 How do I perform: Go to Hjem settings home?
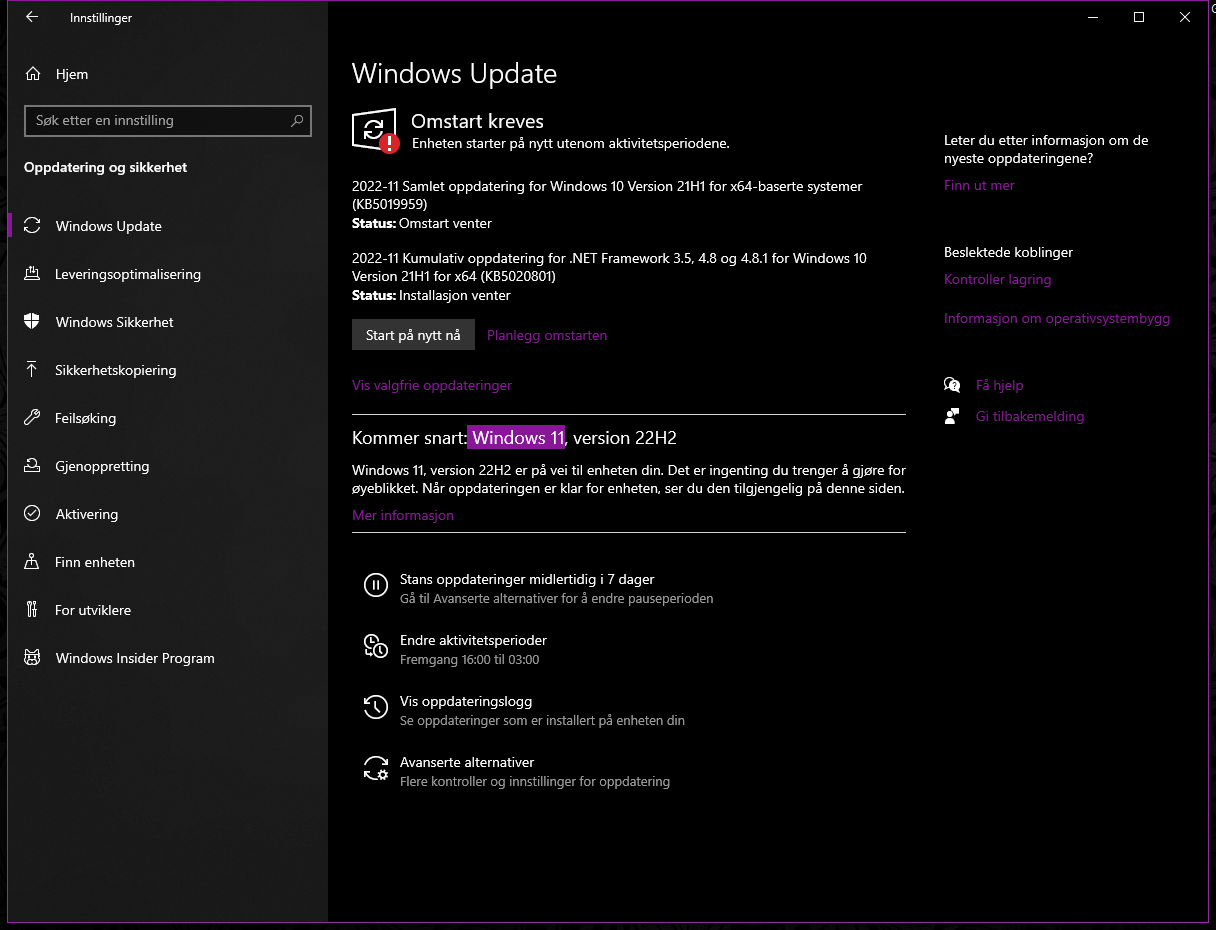coord(168,74)
